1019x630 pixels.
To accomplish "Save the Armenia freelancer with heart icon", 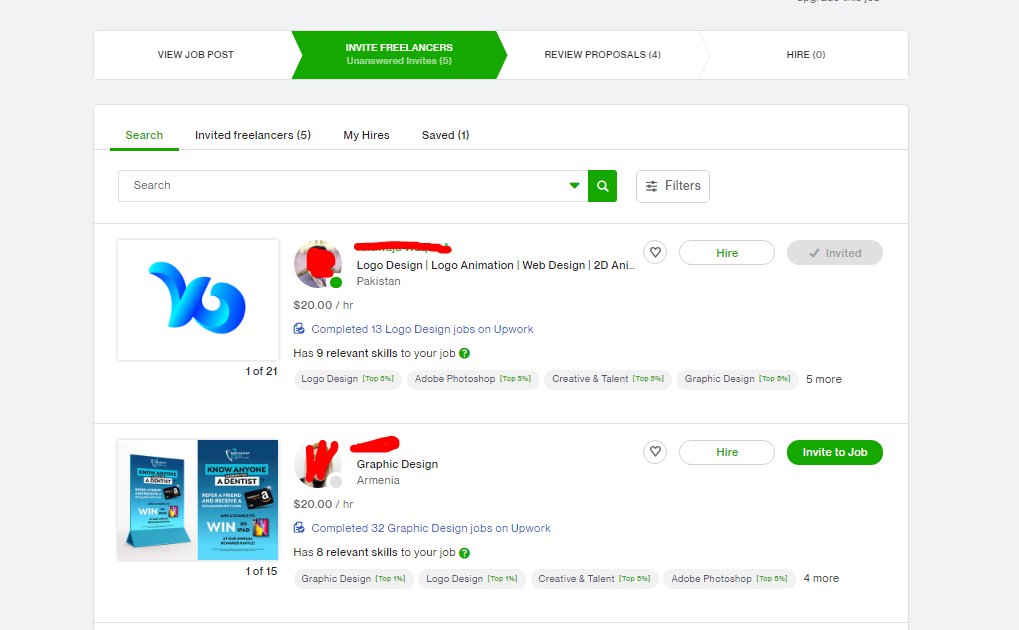I will pos(655,451).
